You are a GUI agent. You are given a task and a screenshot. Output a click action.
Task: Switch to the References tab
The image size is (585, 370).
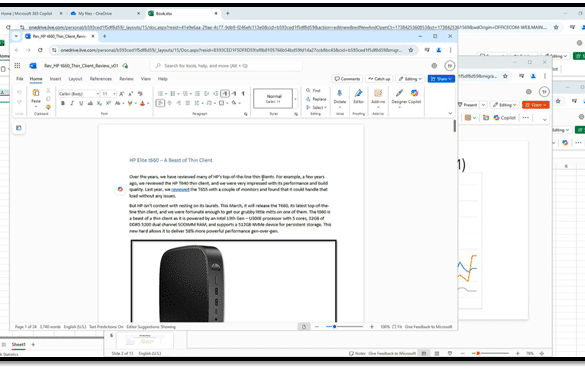click(x=101, y=79)
